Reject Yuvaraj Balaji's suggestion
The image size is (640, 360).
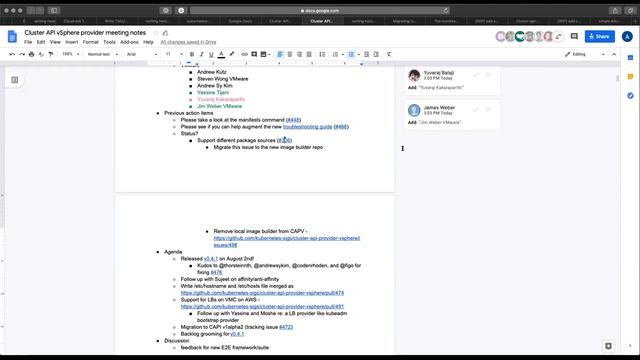[489, 75]
